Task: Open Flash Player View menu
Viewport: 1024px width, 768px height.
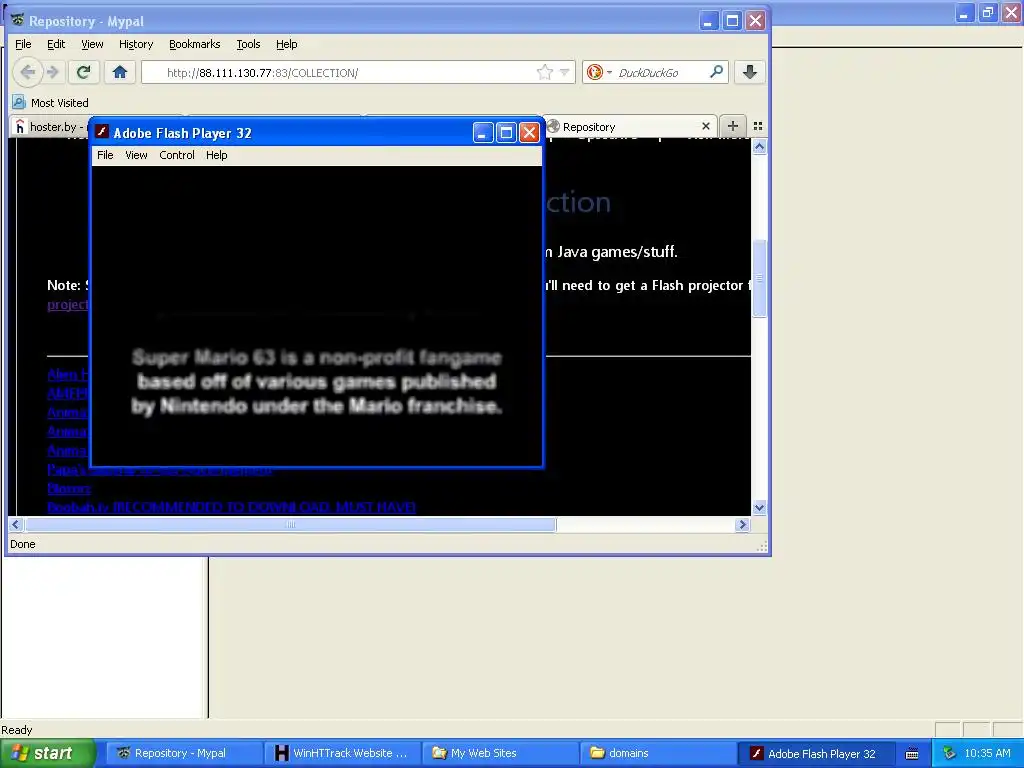Action: (x=136, y=155)
